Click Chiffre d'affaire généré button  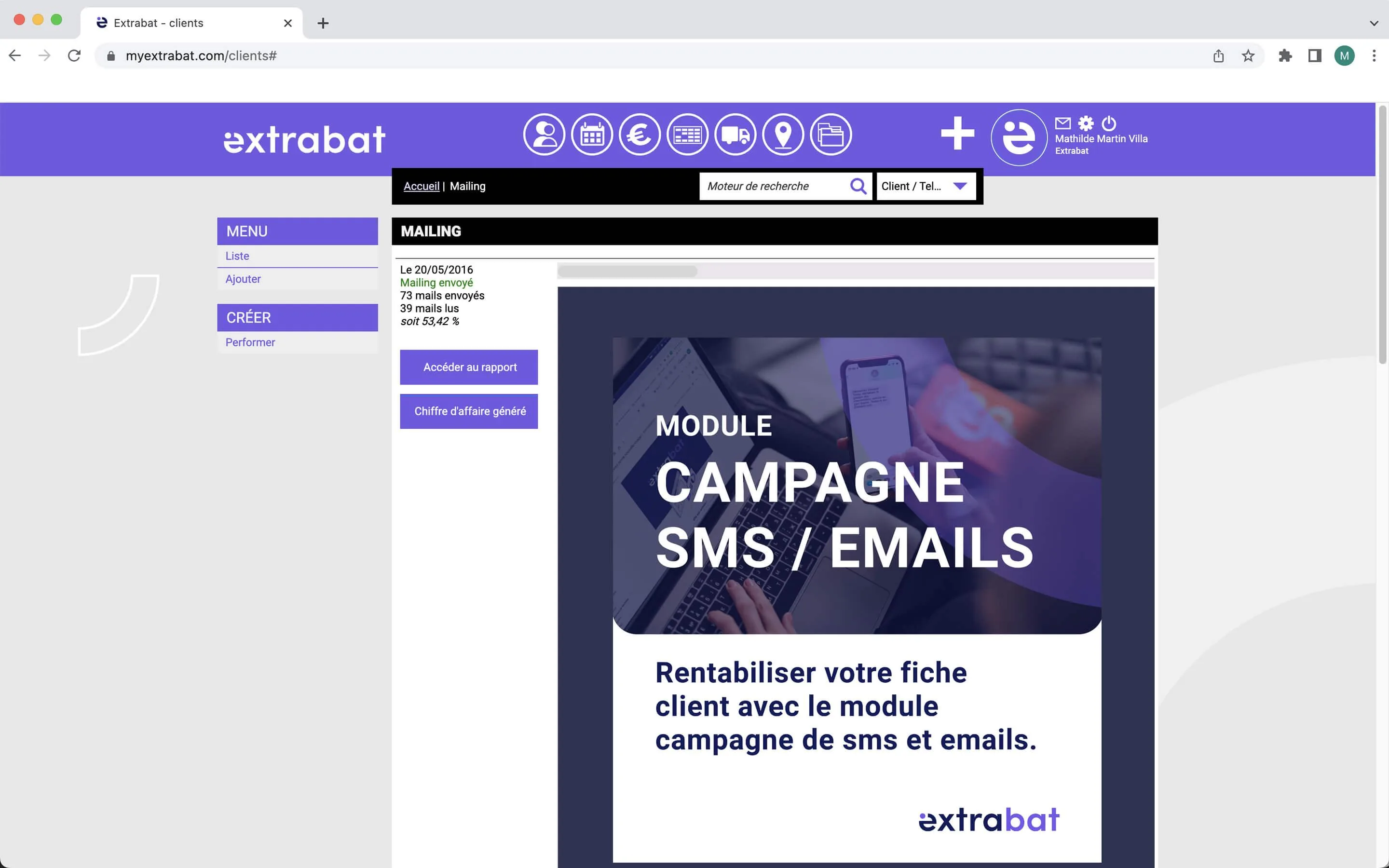pyautogui.click(x=469, y=412)
